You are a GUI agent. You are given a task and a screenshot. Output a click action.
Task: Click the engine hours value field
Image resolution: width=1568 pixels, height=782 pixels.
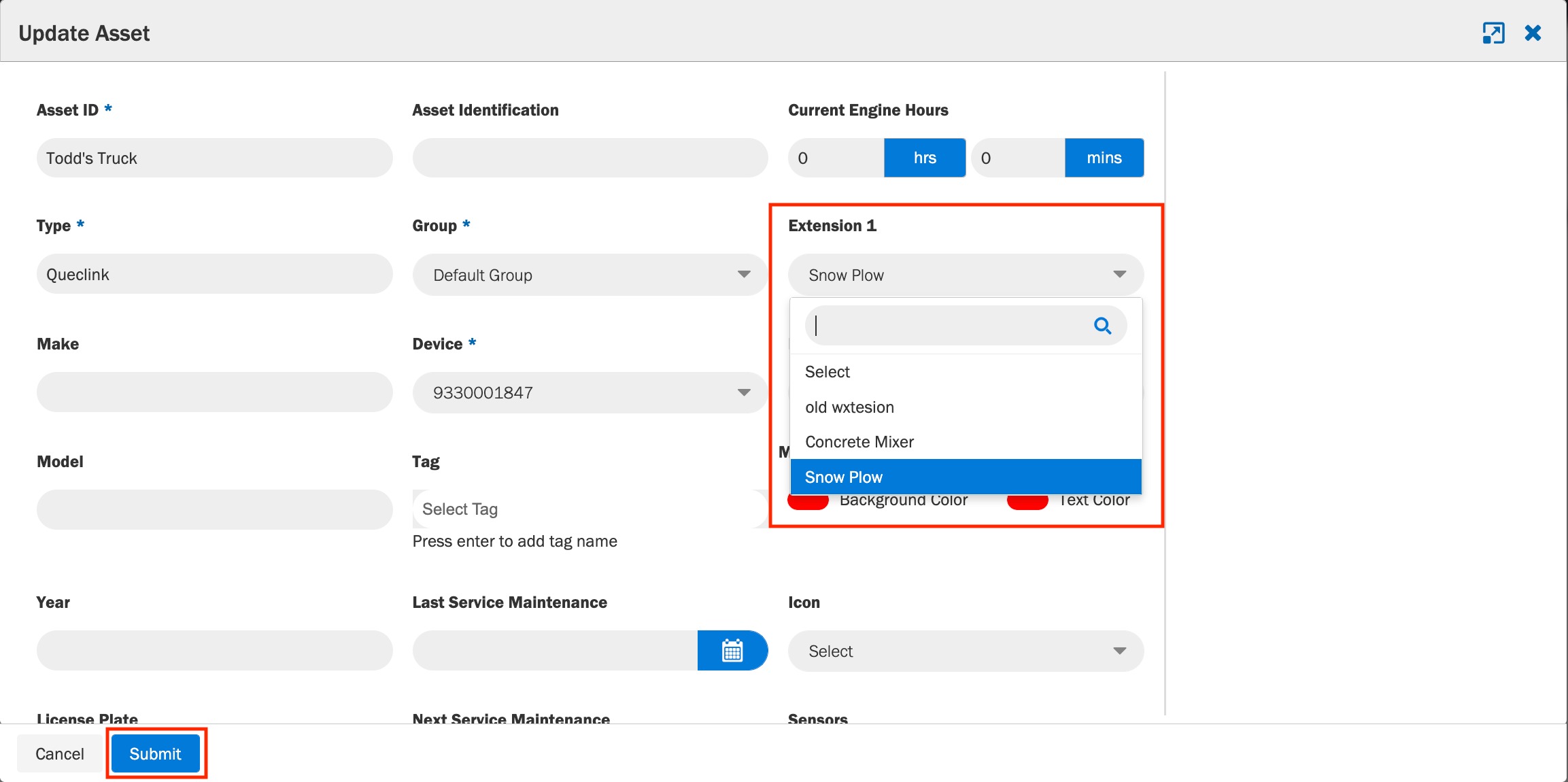pyautogui.click(x=836, y=158)
